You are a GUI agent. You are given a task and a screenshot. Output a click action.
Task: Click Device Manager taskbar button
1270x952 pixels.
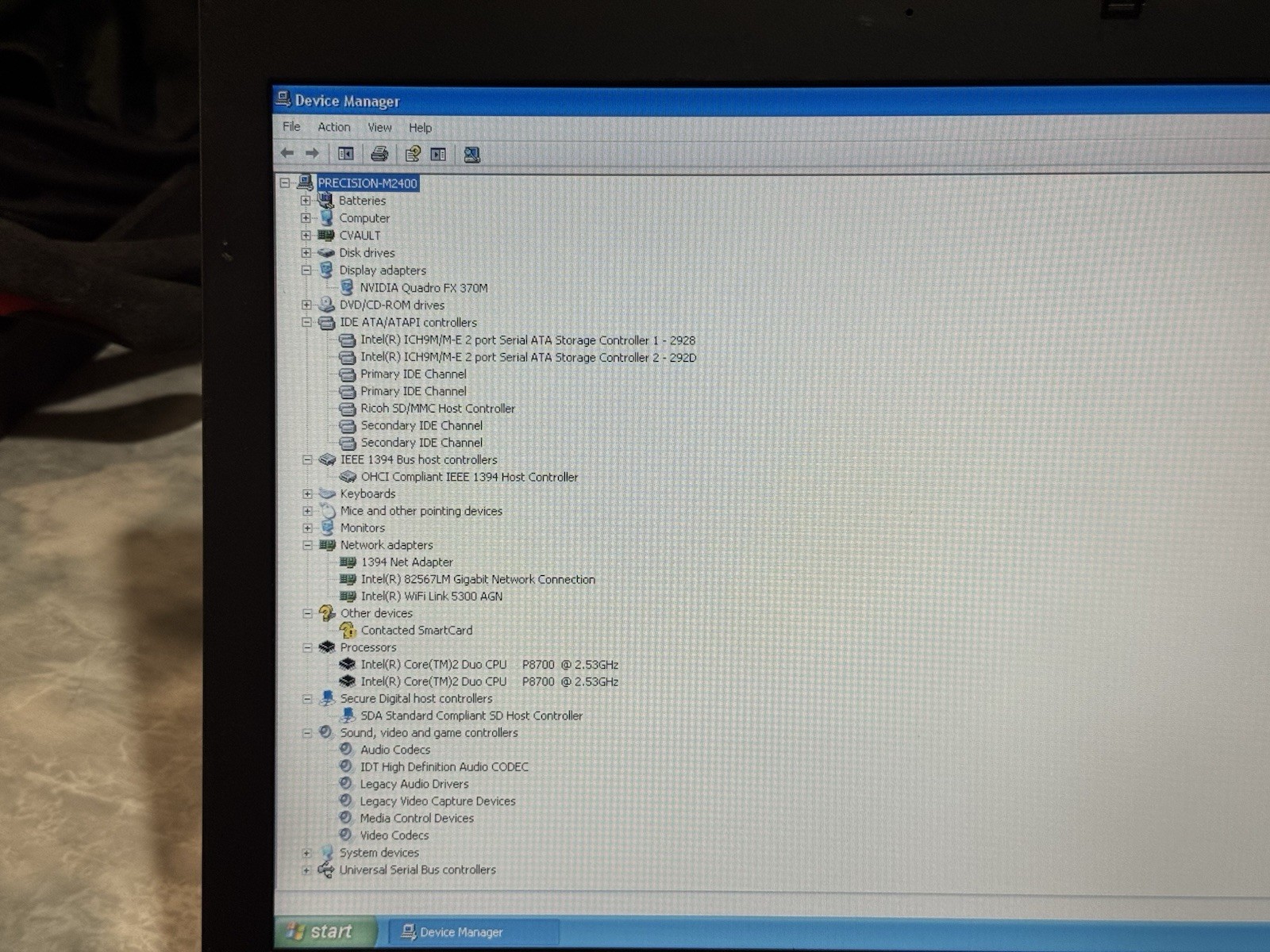473,932
